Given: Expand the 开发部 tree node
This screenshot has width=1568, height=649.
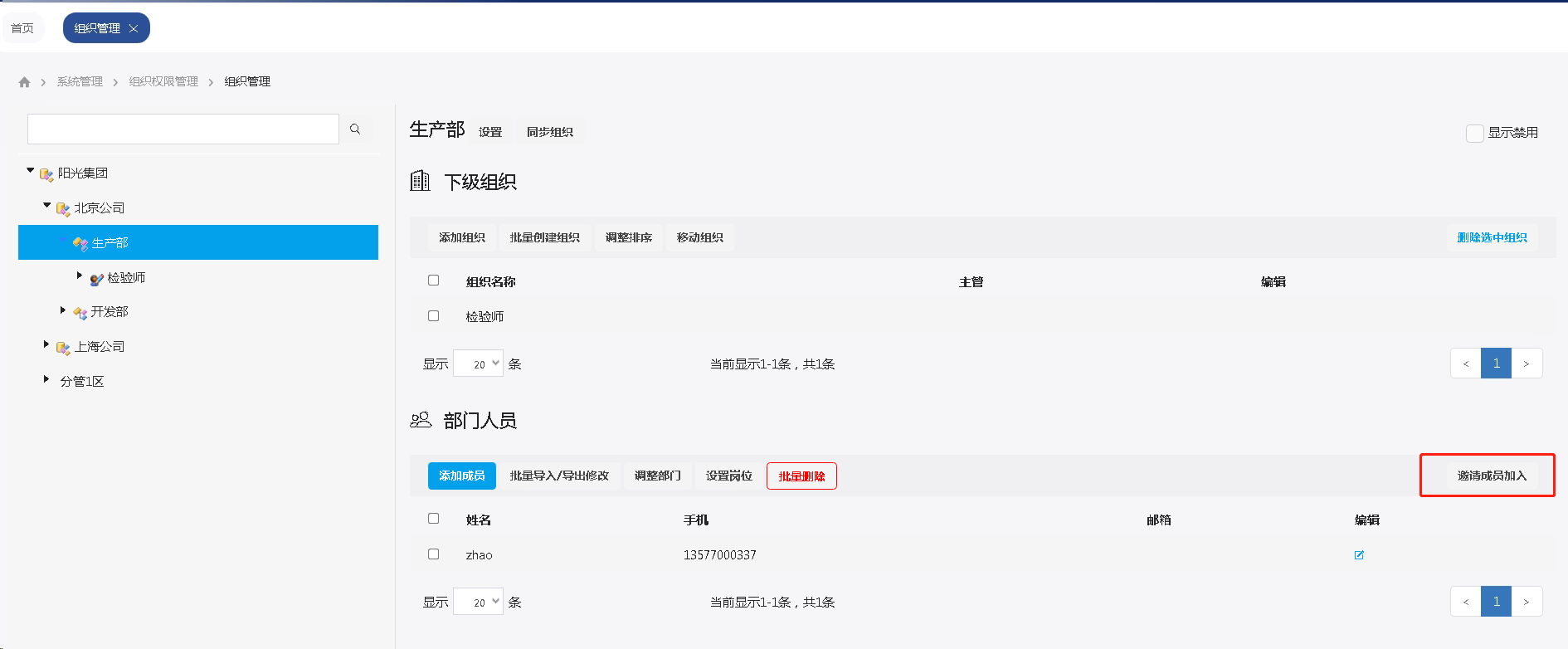Looking at the screenshot, I should (63, 310).
